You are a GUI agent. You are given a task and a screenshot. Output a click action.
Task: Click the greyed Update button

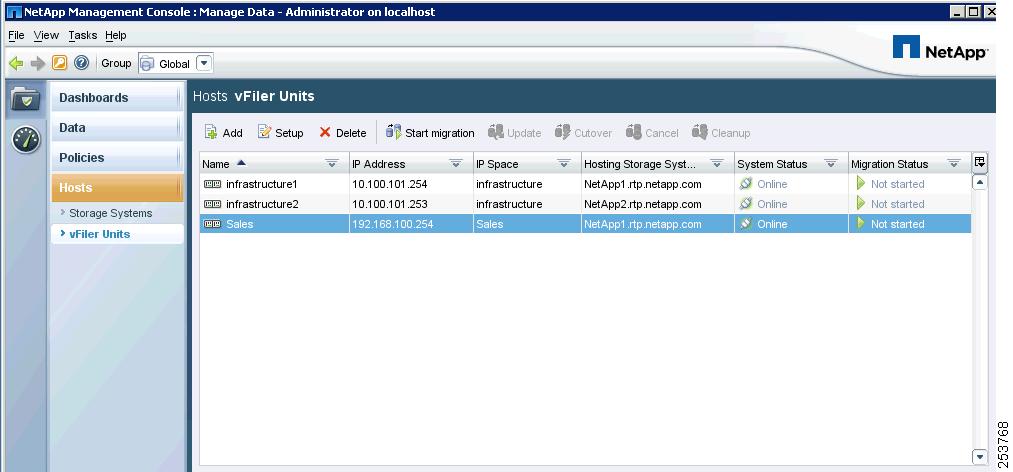coord(514,132)
